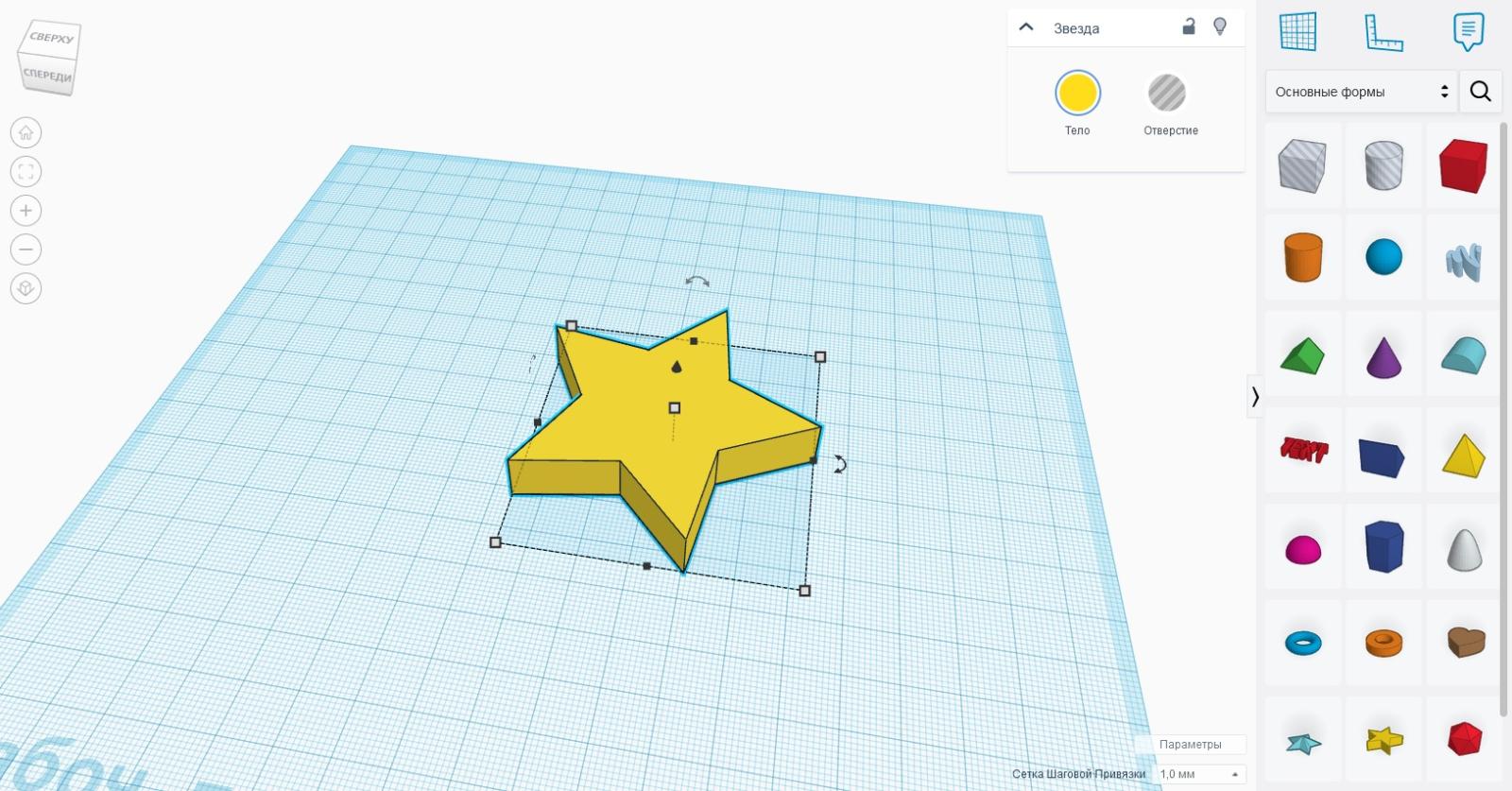Viewport: 1512px width, 791px height.
Task: Pick the brown heart shape
Action: [1465, 642]
